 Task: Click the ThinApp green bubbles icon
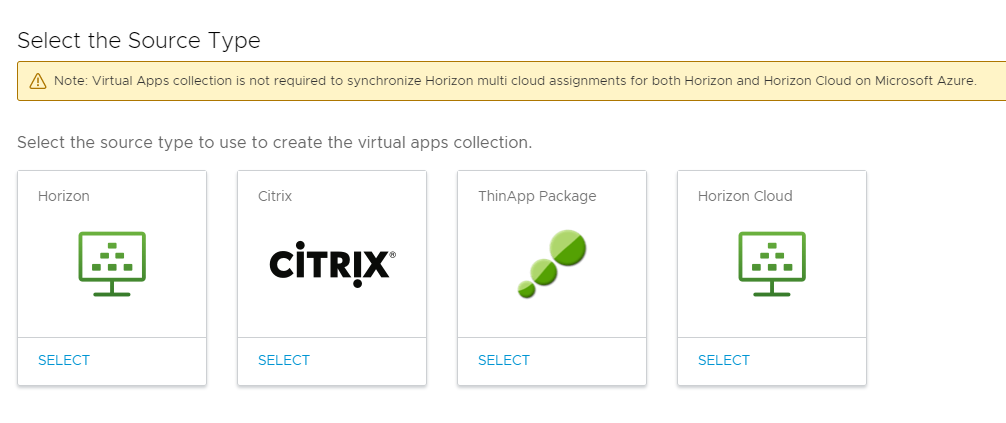tap(552, 264)
